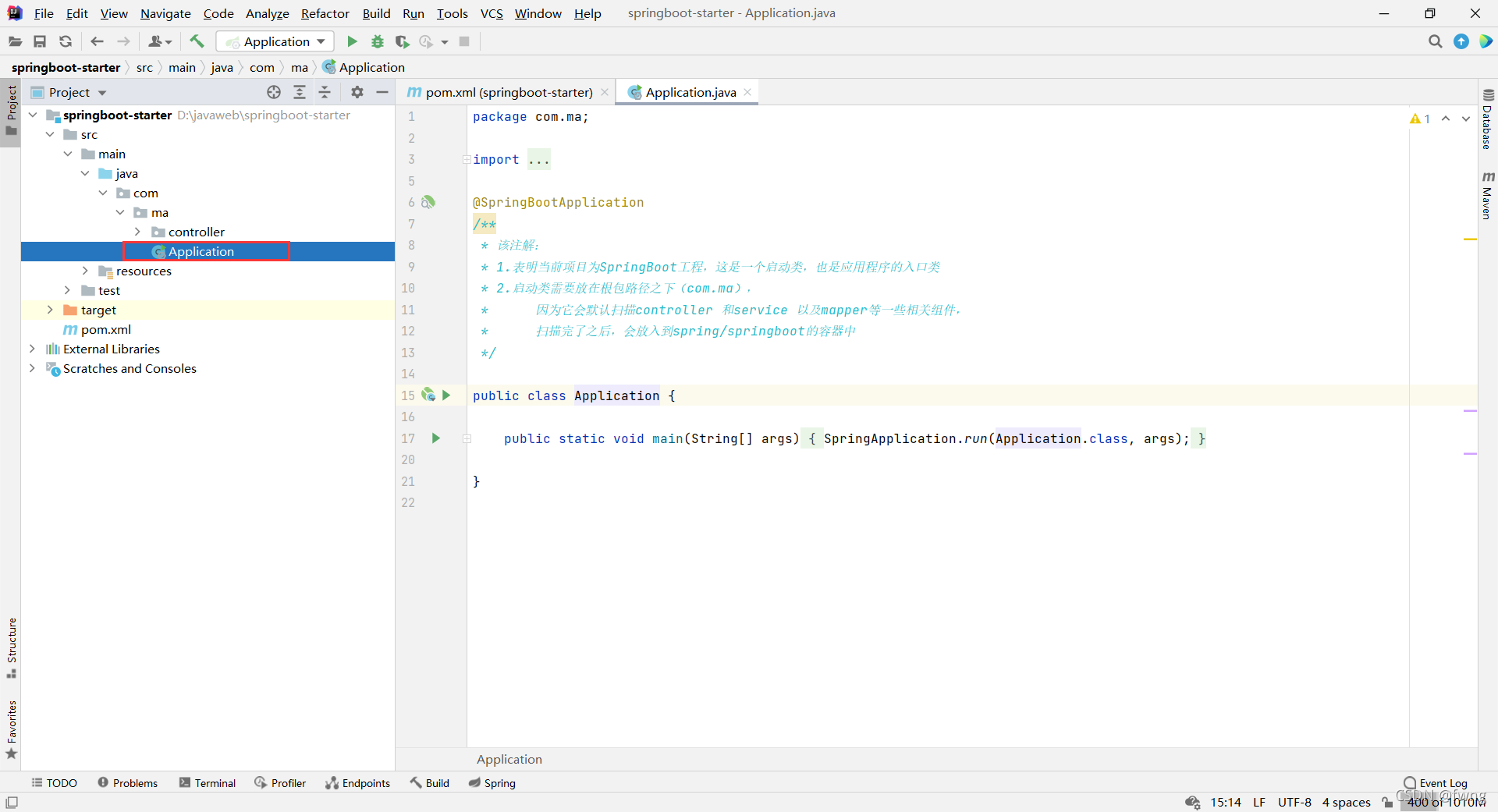Navigate back with the left arrow
This screenshot has height=812, width=1498.
(x=97, y=41)
